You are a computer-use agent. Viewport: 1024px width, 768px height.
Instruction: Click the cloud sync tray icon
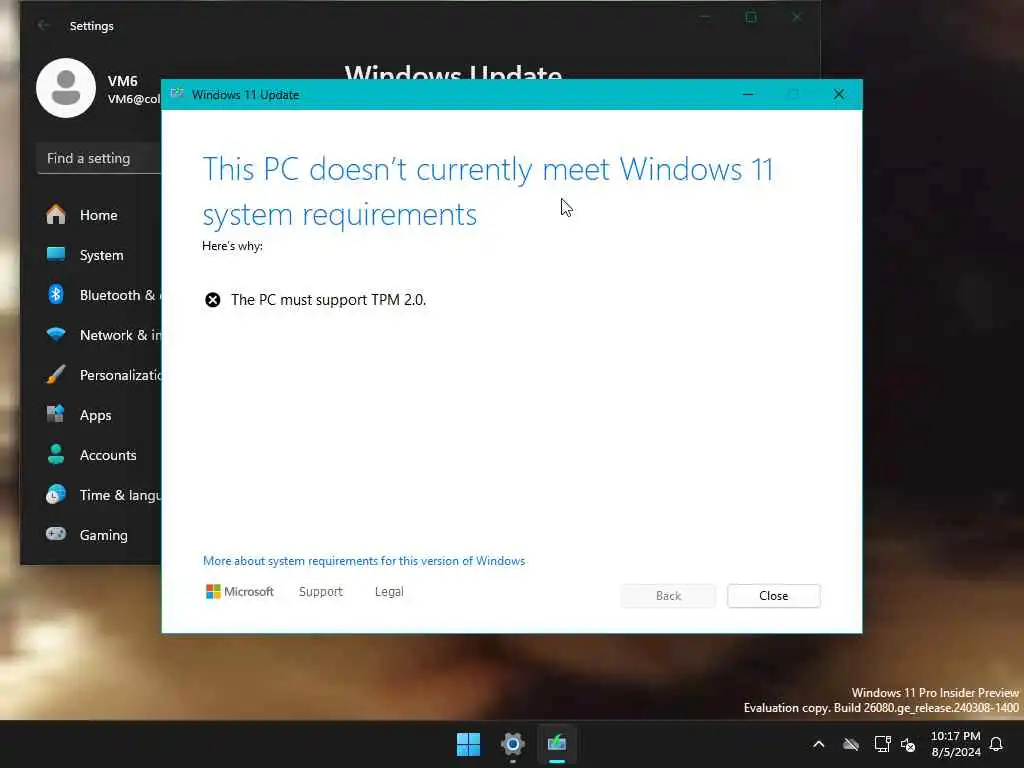pyautogui.click(x=850, y=744)
